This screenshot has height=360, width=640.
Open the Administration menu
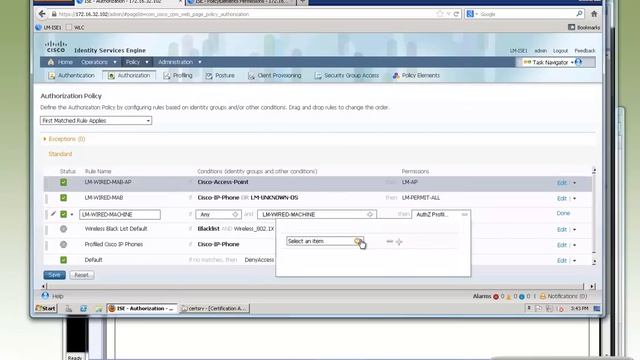click(180, 62)
